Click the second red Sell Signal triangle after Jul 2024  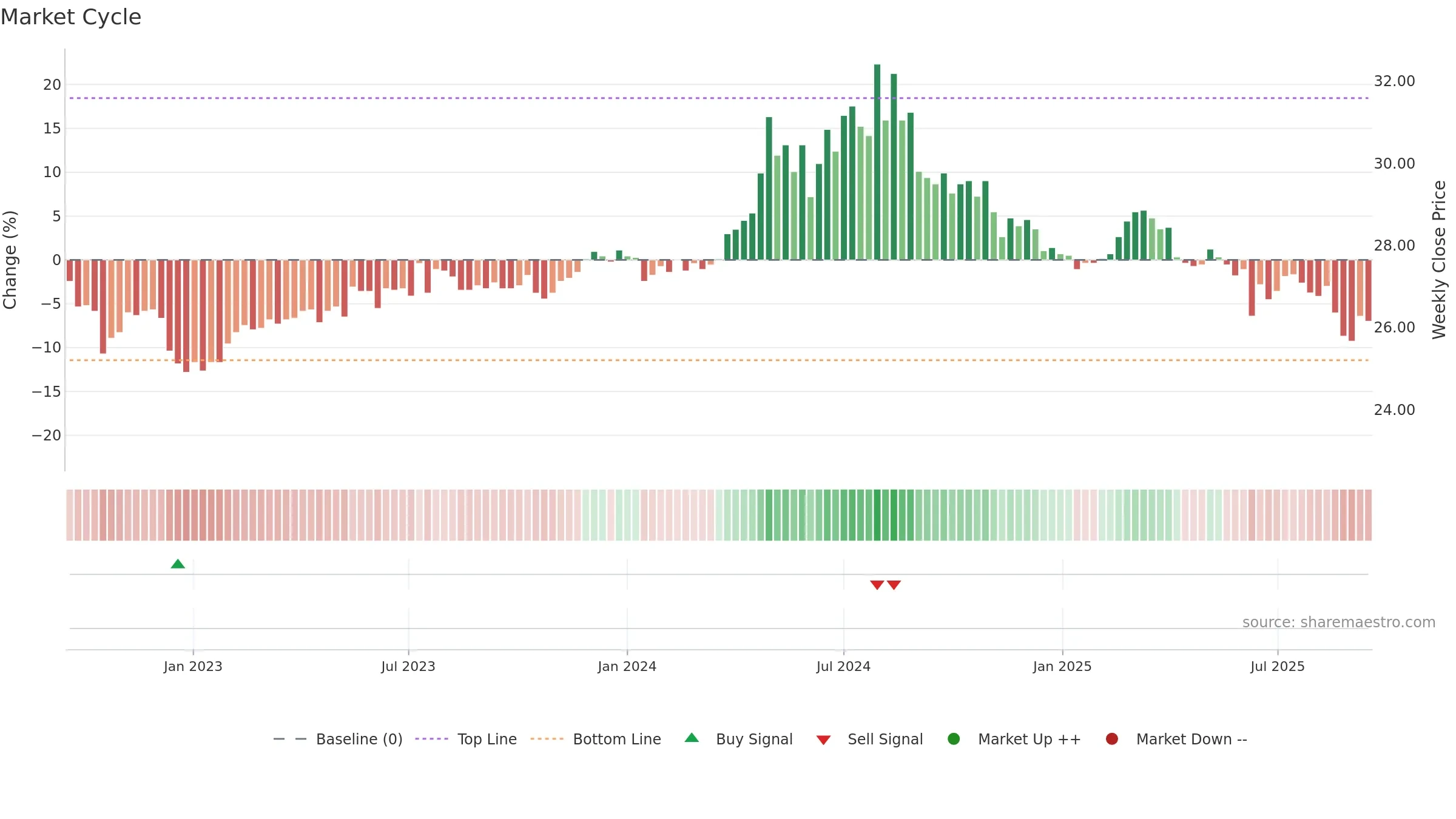click(894, 585)
